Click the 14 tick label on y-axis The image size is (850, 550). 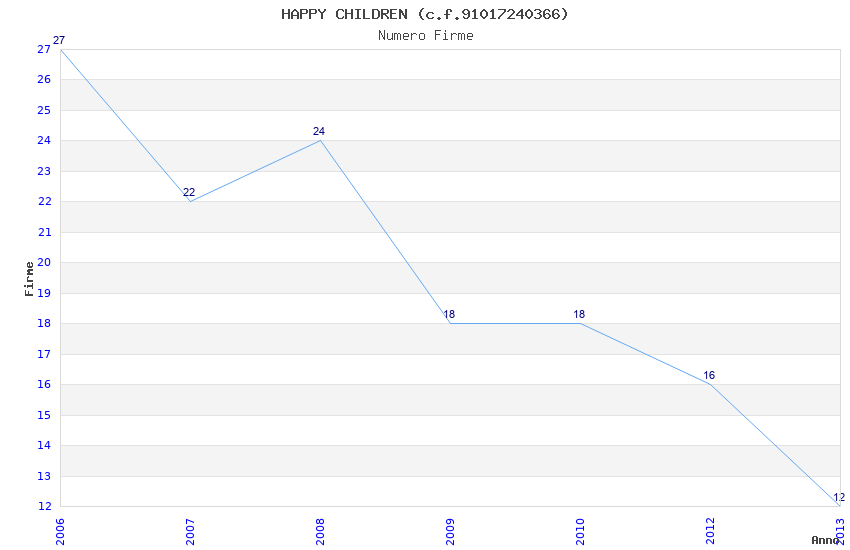coord(43,446)
